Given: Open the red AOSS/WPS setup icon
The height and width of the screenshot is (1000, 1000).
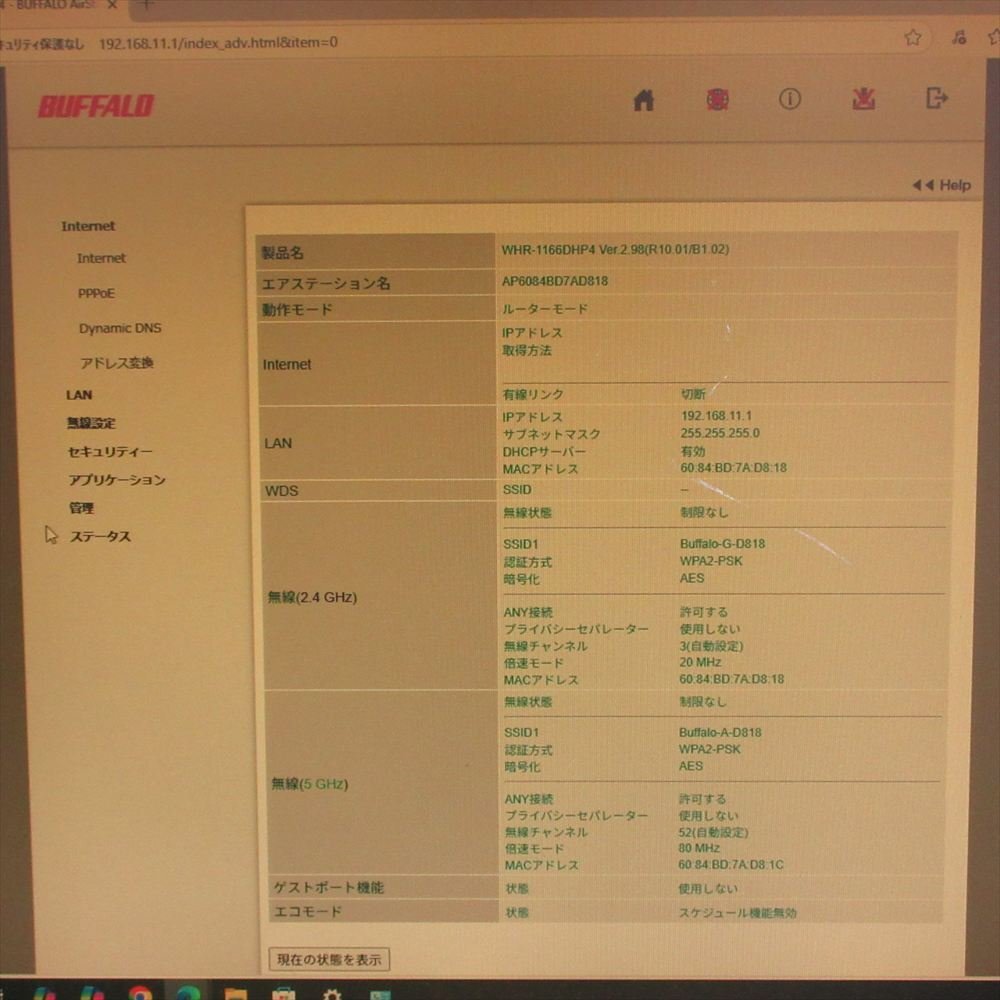Looking at the screenshot, I should pos(717,100).
